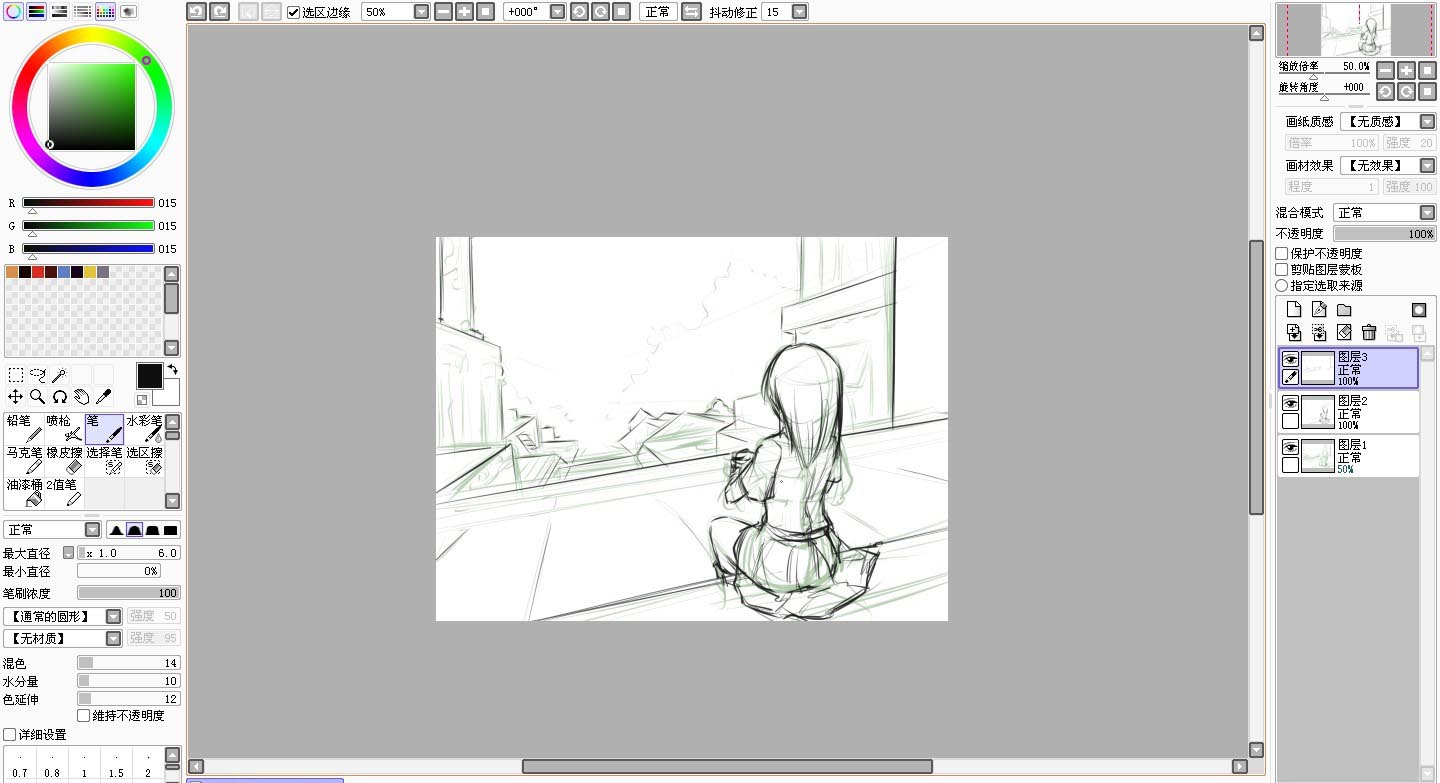Viewport: 1440px width, 783px height.
Task: Toggle the 选区边缘 checkbox
Action: (x=293, y=12)
